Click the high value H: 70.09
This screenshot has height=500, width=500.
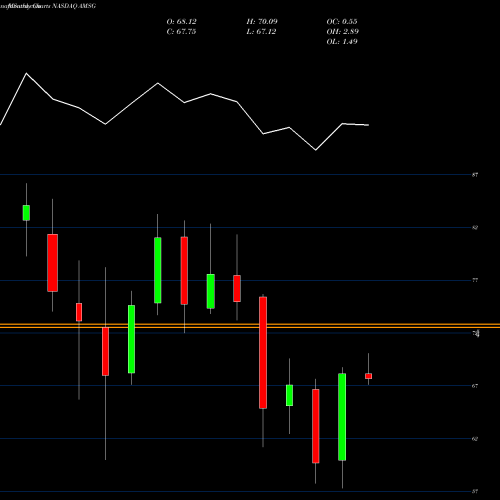point(262,22)
